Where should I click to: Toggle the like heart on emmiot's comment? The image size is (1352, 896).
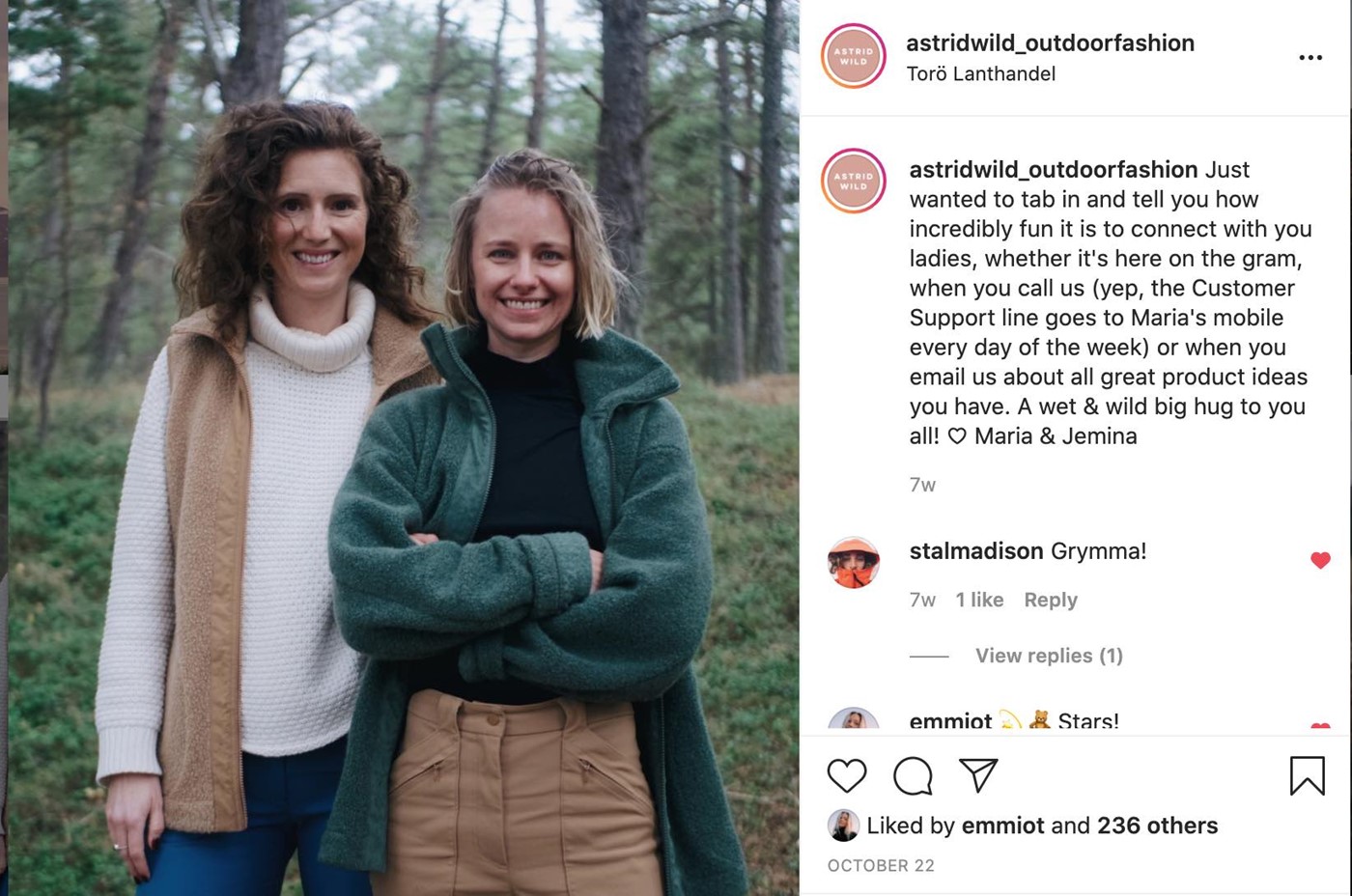pyautogui.click(x=1320, y=726)
